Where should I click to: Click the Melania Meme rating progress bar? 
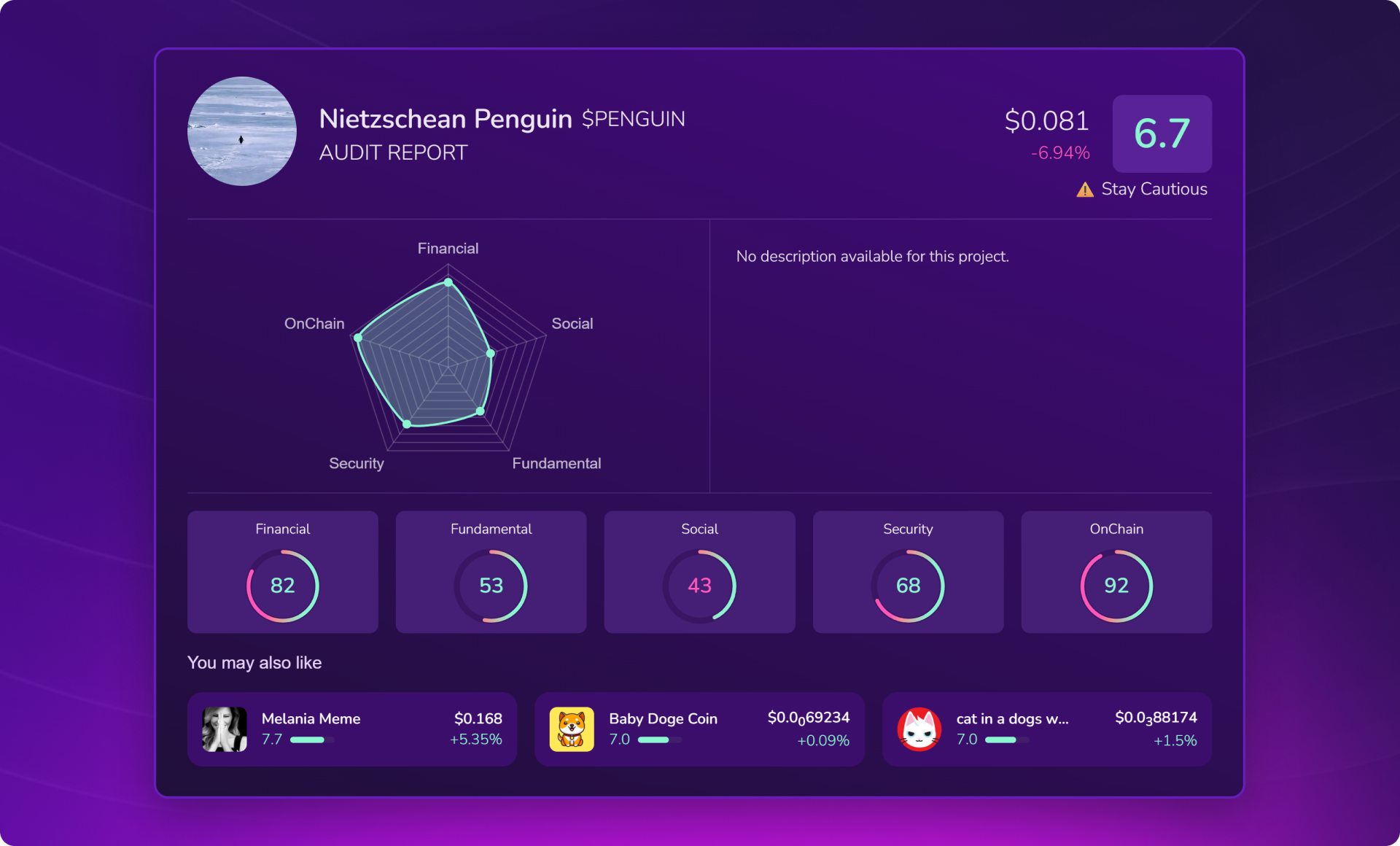click(312, 740)
